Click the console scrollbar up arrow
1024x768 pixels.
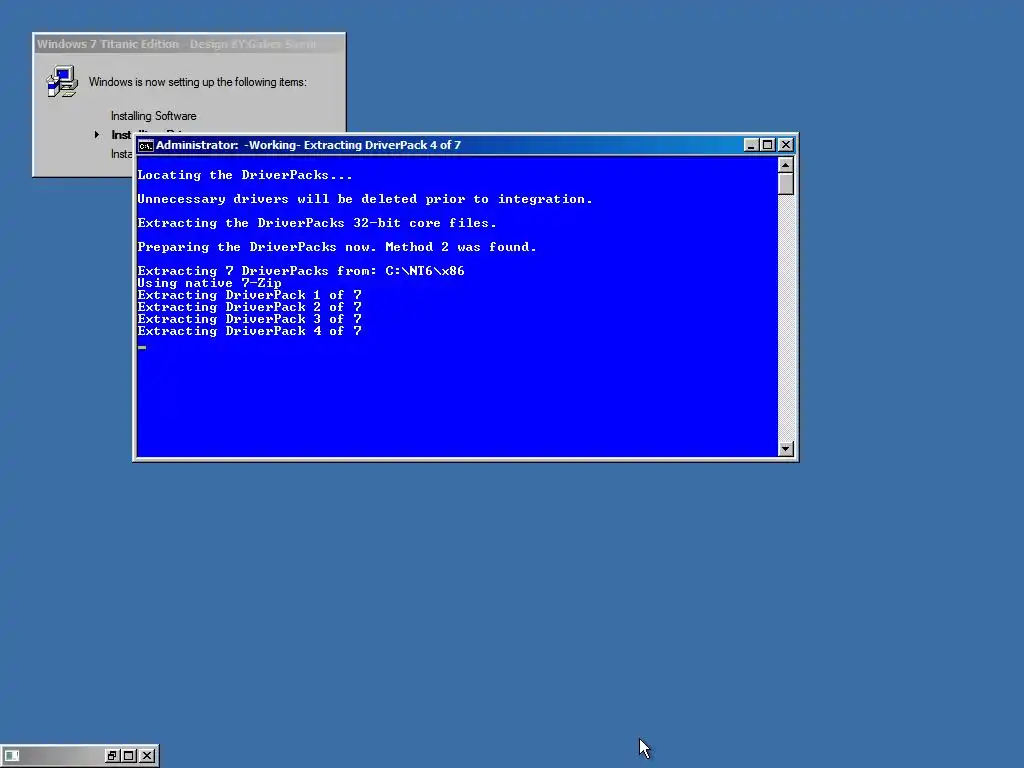(786, 165)
